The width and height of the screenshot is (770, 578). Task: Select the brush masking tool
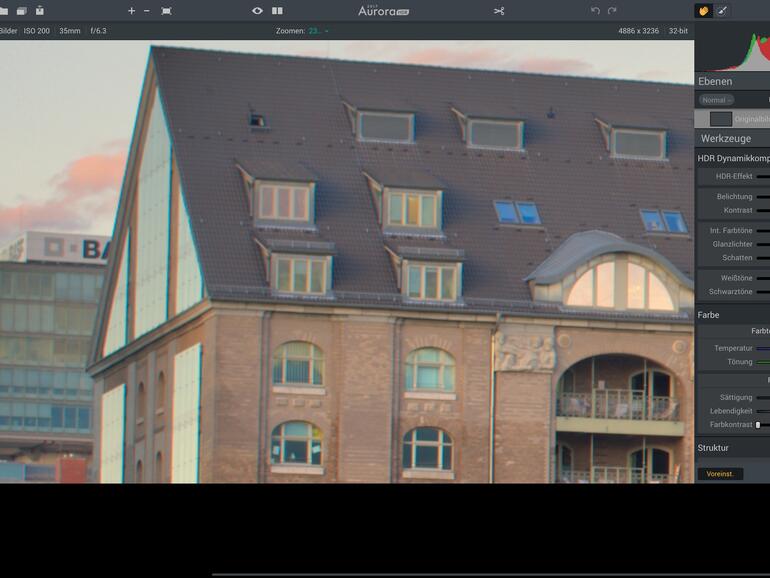tap(722, 11)
